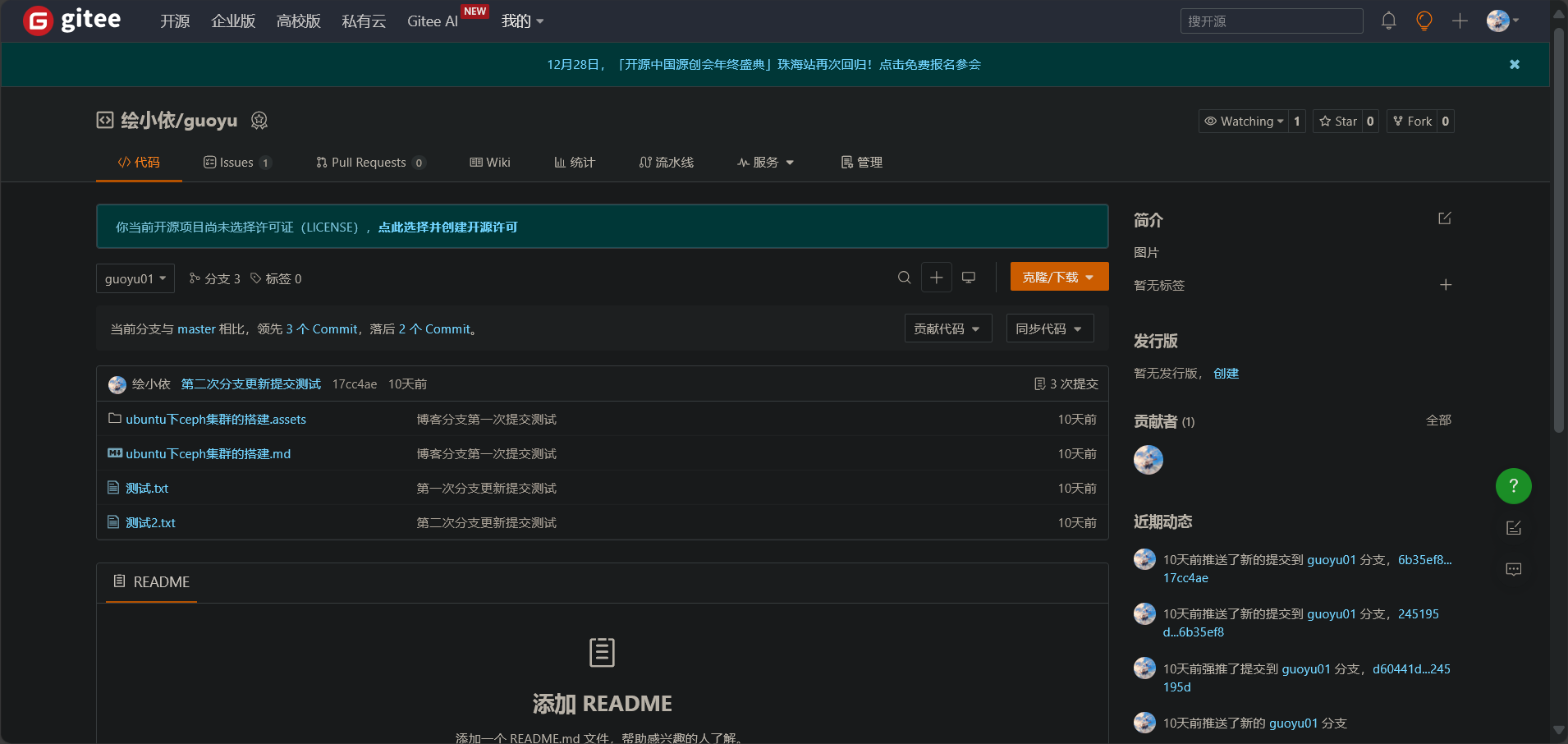Screen dimensions: 1568x744
Task: Open the 管理 tab
Action: click(x=862, y=163)
